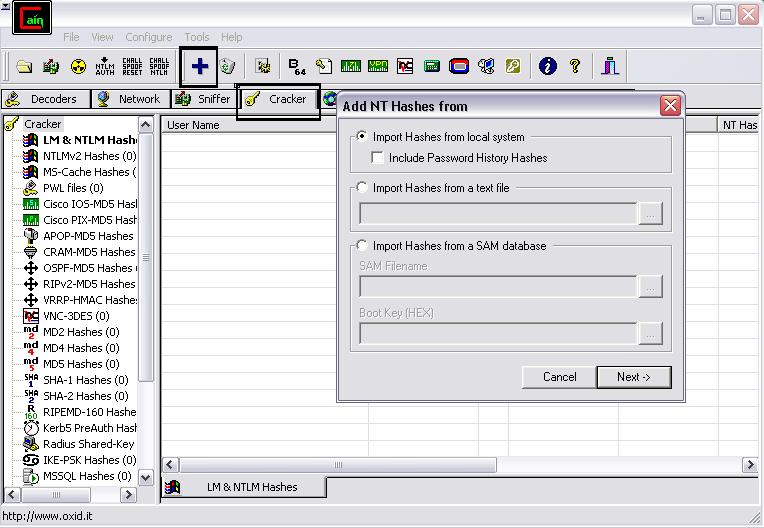
Task: Click the yellow question mark Help icon
Action: click(x=575, y=66)
